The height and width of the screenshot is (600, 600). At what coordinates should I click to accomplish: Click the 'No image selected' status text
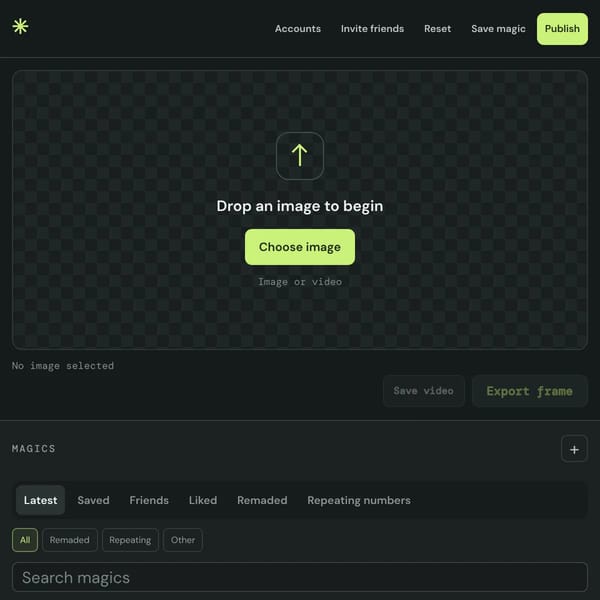[63, 365]
